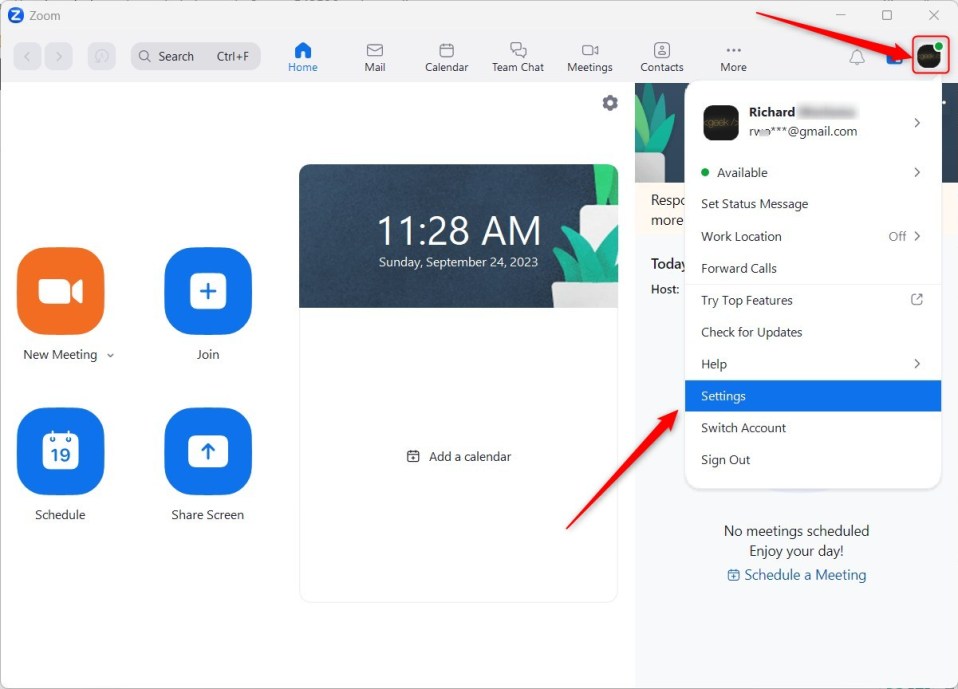Click the 'No meetings scheduled' text

797,531
